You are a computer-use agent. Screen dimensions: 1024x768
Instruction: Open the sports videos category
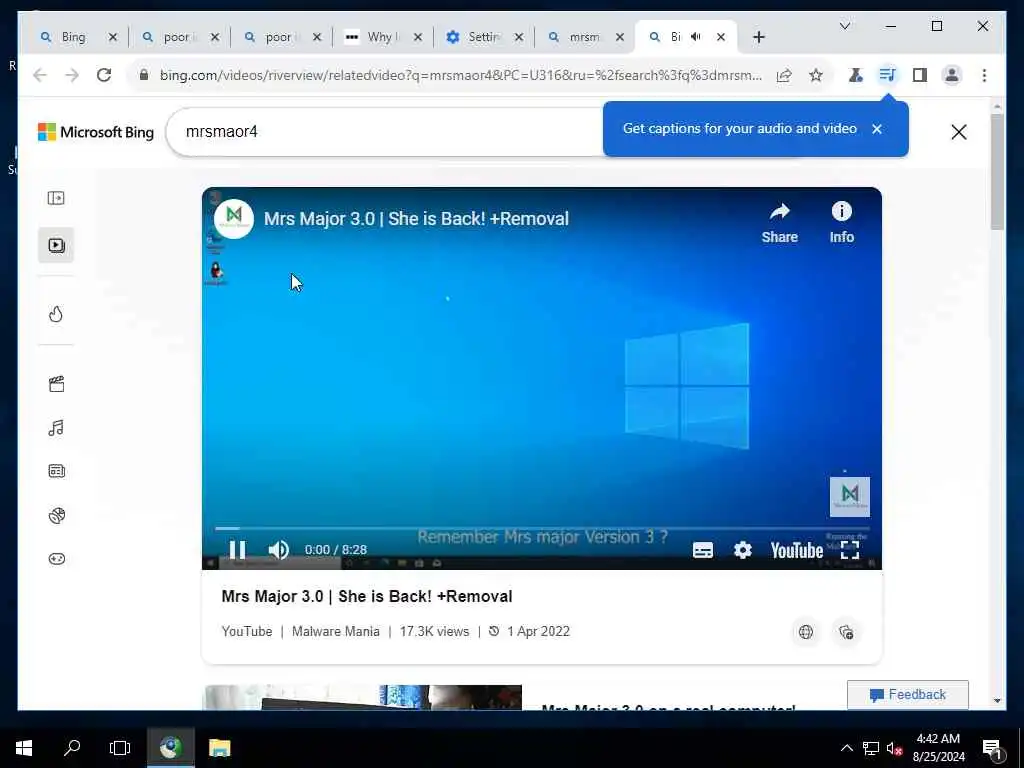(x=56, y=515)
